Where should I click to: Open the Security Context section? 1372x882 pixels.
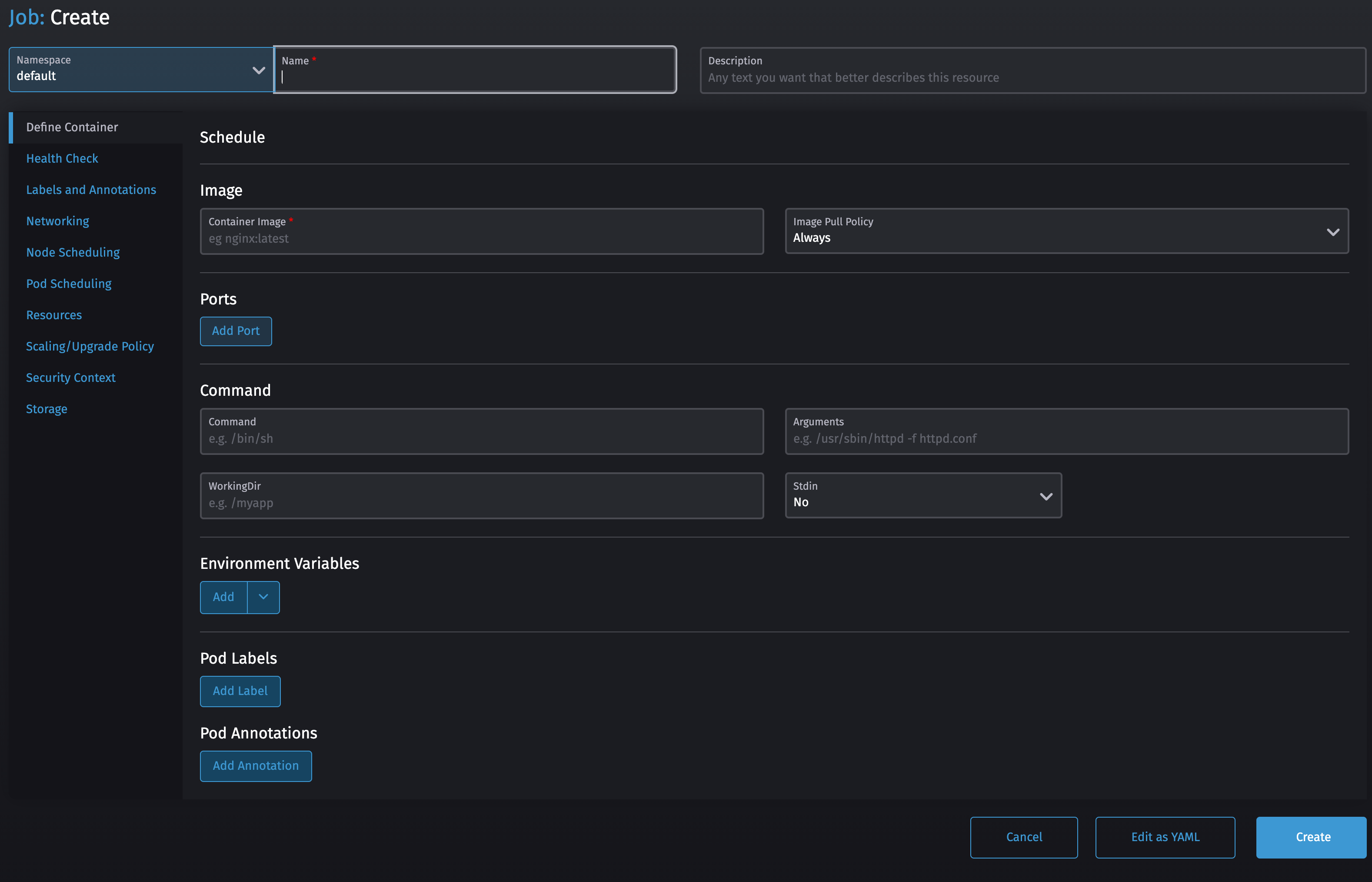click(x=70, y=377)
